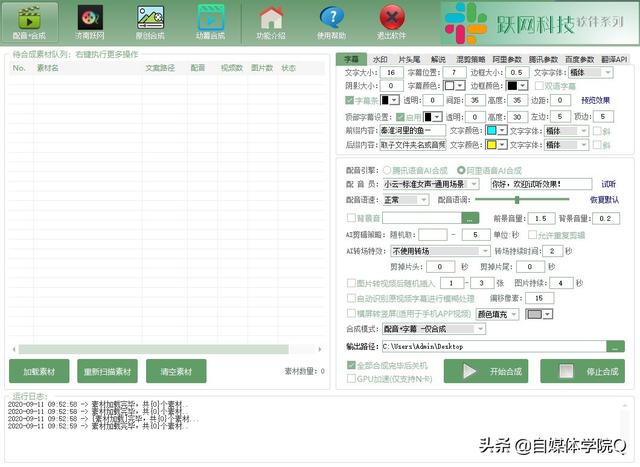Click the 清空素材 button
The image size is (640, 467).
pyautogui.click(x=176, y=371)
